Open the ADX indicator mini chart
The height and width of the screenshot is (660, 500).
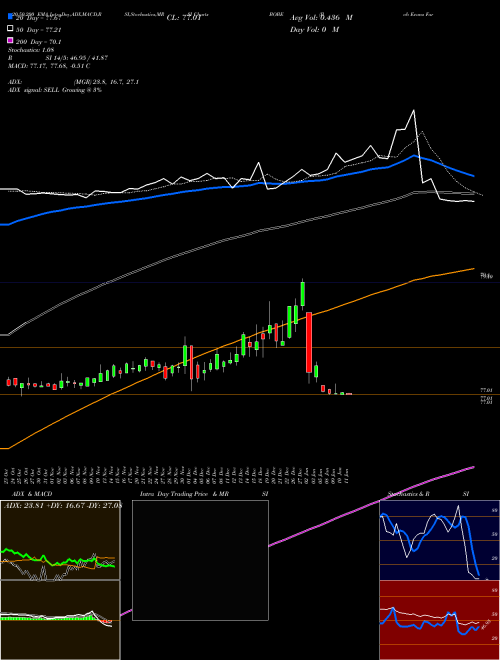pyautogui.click(x=60, y=540)
